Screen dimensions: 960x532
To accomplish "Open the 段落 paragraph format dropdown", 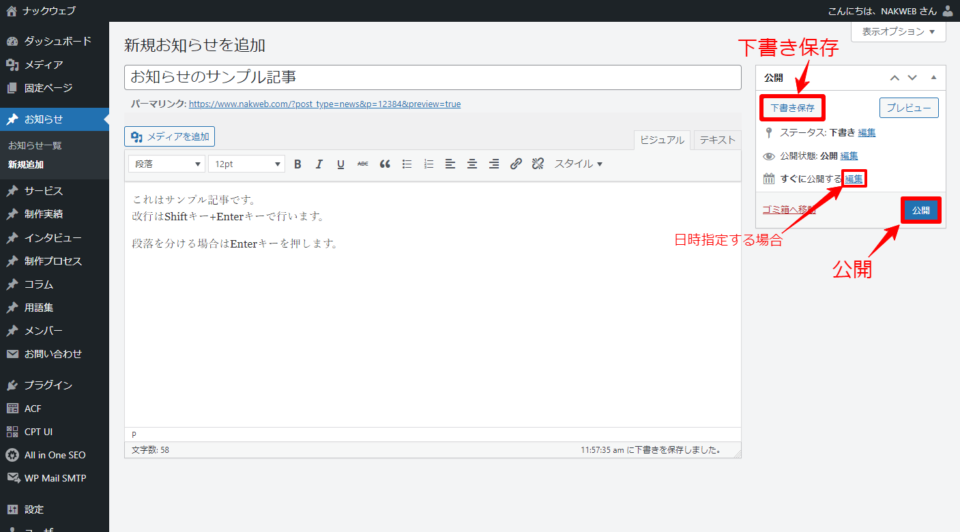I will [166, 164].
